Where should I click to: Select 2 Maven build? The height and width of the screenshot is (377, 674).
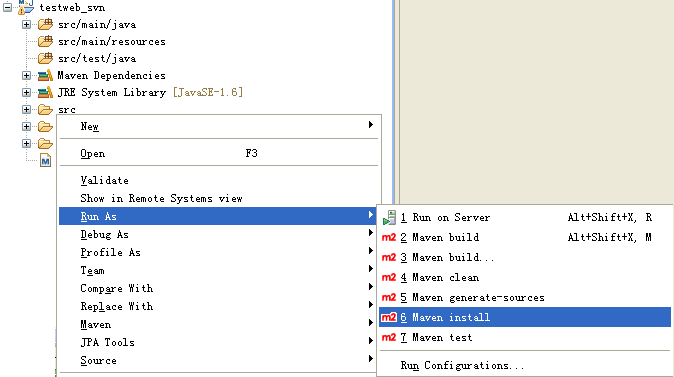click(x=525, y=237)
